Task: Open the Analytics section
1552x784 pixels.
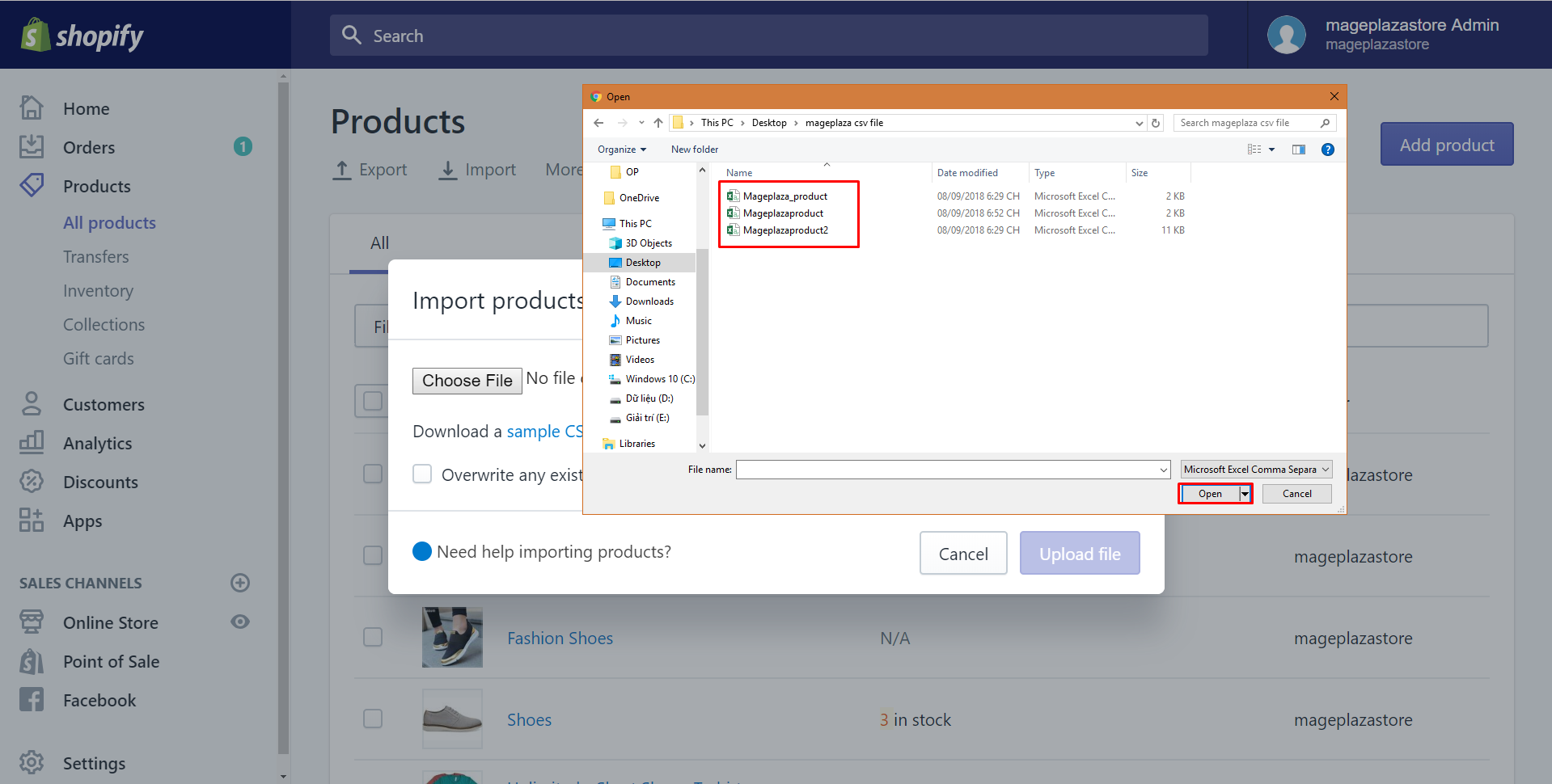Action: (x=97, y=443)
